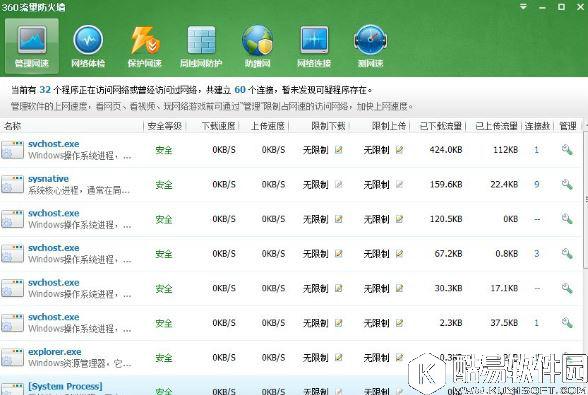The height and width of the screenshot is (395, 588).
Task: Click connection count 3 in the 67.2KB row
Action: point(537,254)
